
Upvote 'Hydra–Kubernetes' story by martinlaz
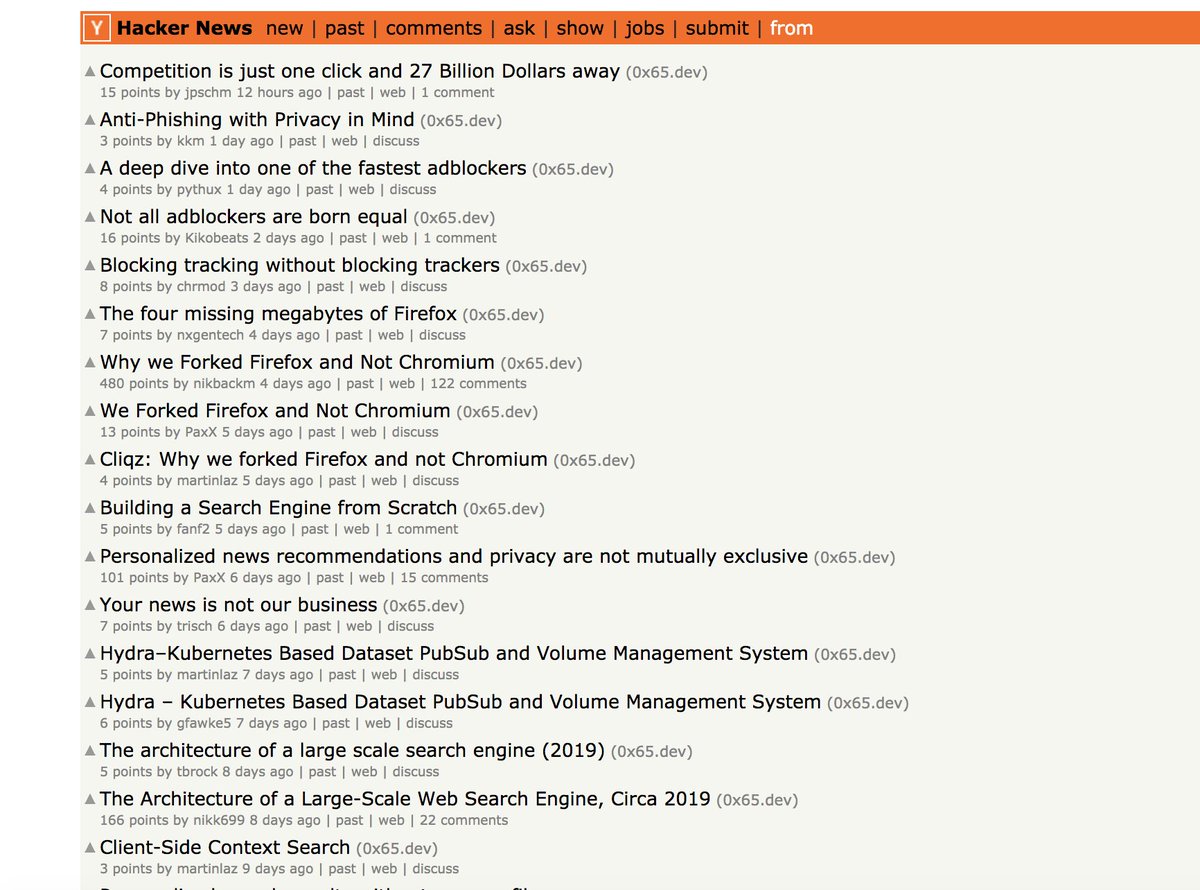(90, 654)
